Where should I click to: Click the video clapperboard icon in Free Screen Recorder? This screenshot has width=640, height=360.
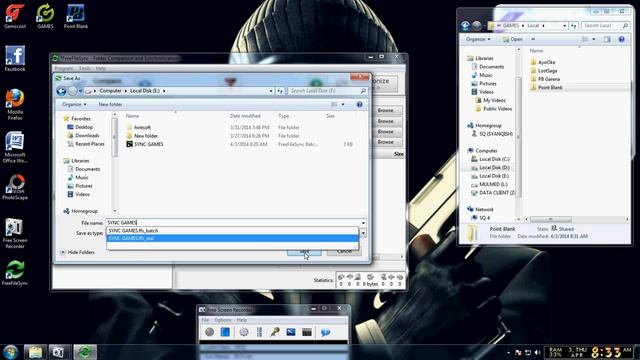(307, 332)
